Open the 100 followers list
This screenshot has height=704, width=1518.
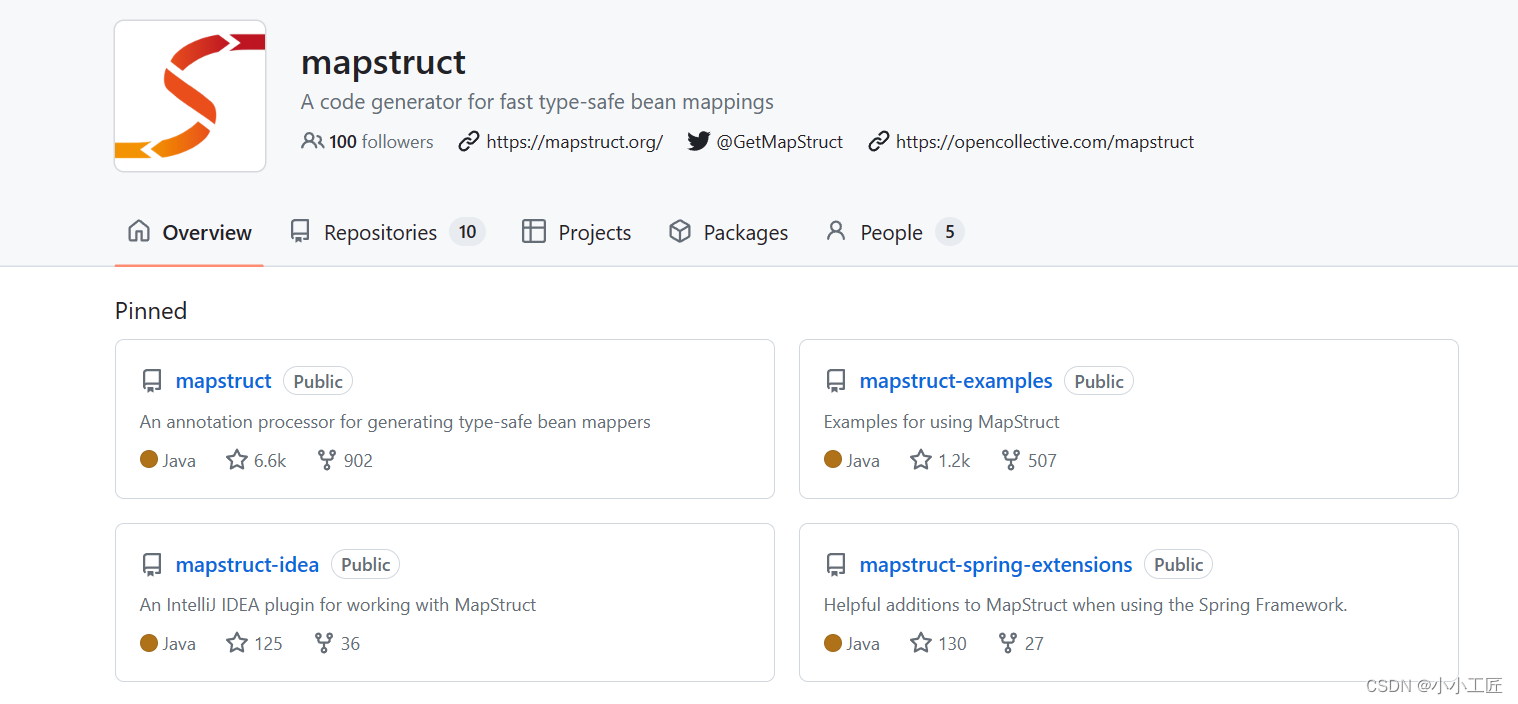(368, 142)
